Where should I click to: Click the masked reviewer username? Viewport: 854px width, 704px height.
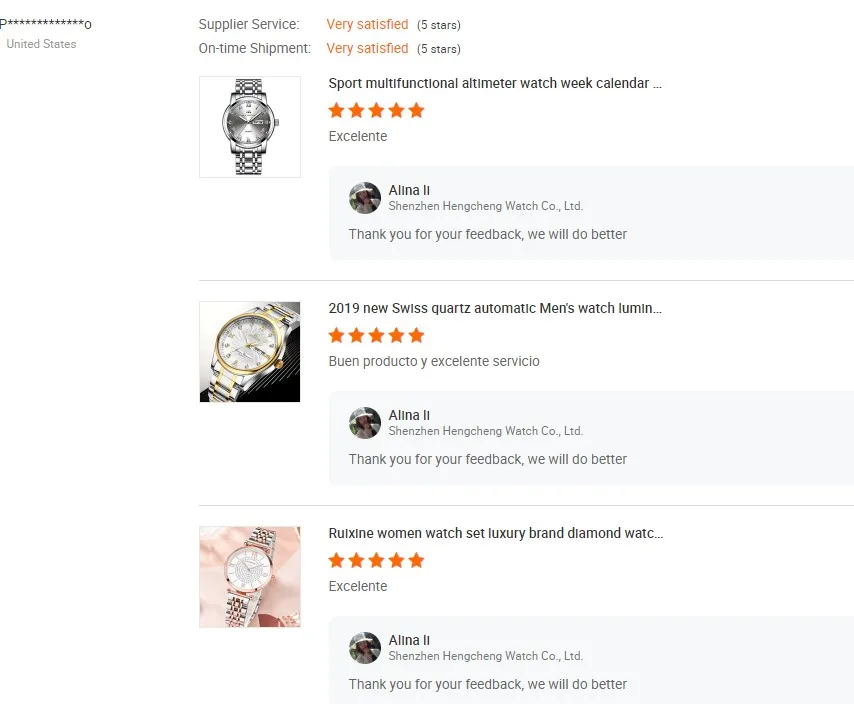pyautogui.click(x=46, y=24)
